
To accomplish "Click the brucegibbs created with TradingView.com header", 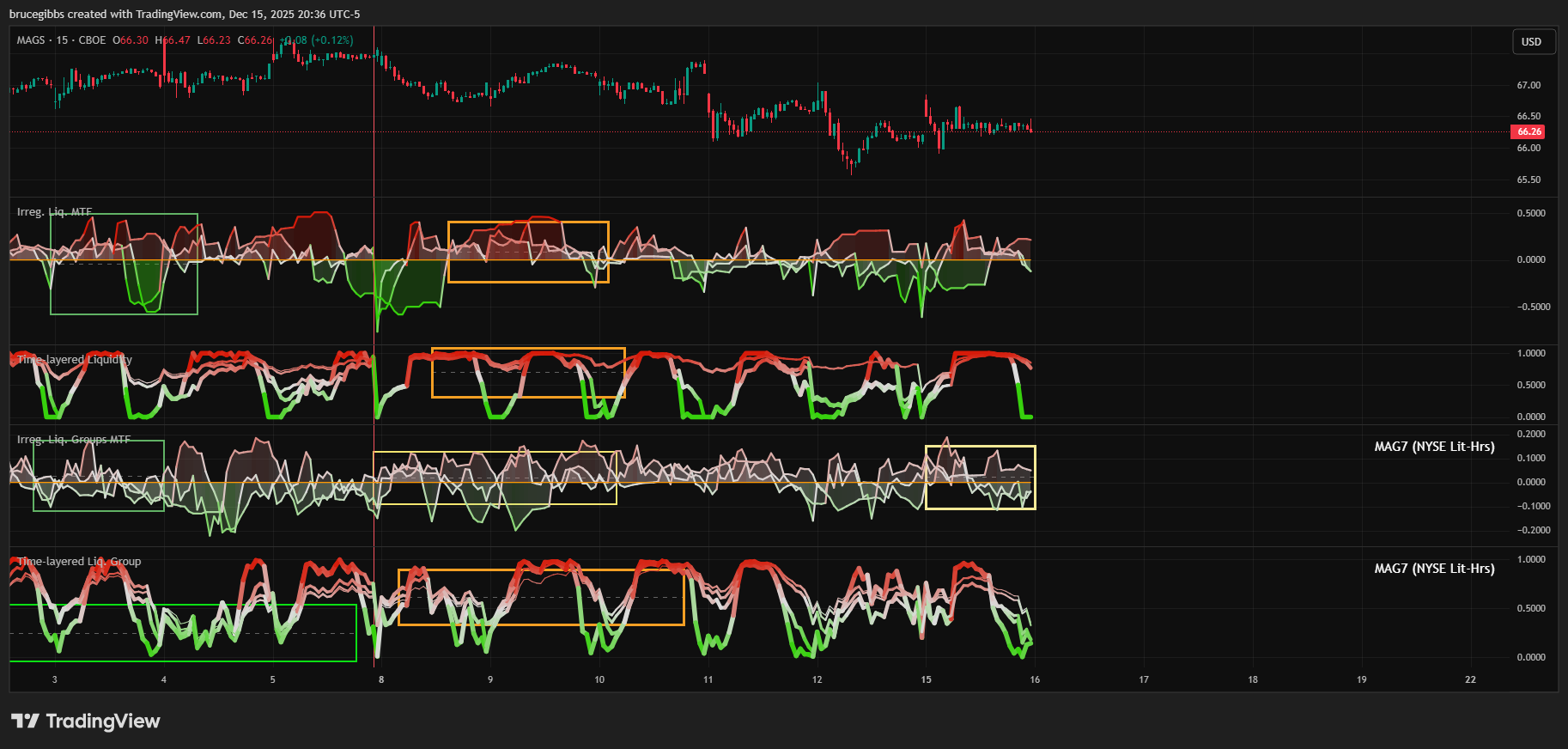I will pos(185,15).
